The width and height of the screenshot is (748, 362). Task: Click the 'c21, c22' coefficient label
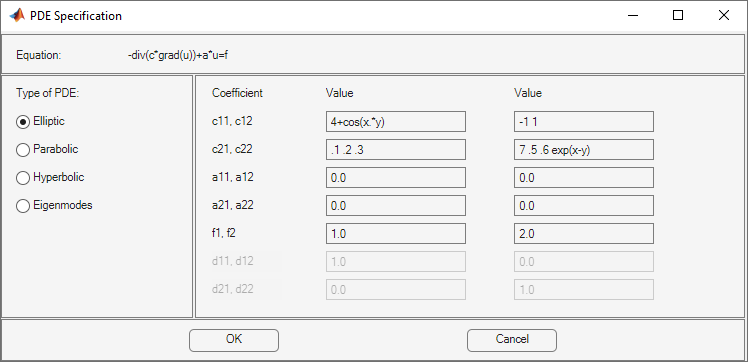pos(232,149)
